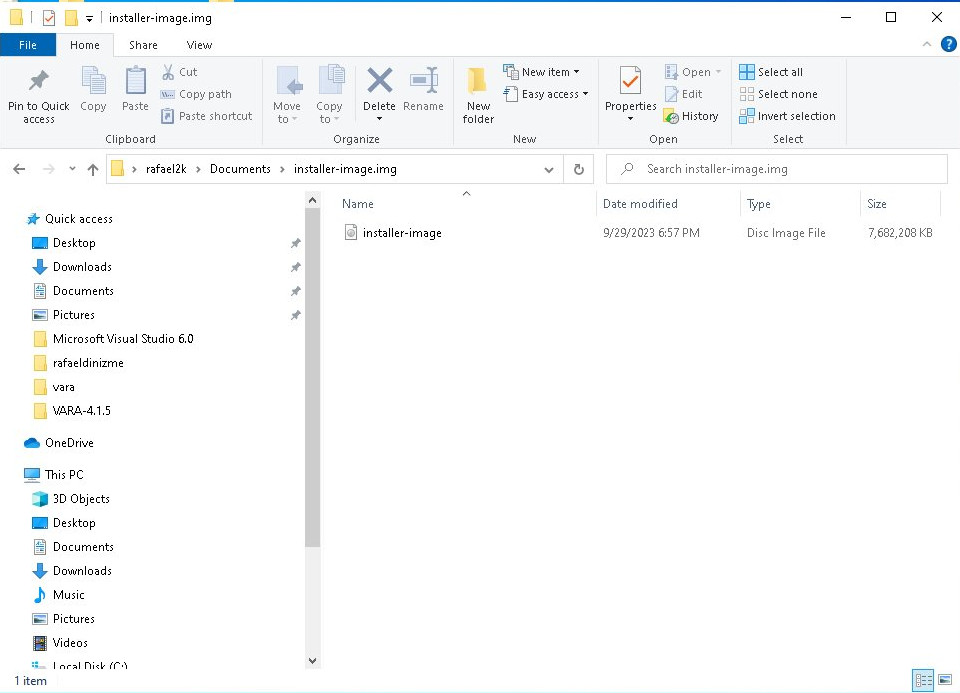
Task: Click the Delete icon in the ribbon
Action: (x=379, y=81)
